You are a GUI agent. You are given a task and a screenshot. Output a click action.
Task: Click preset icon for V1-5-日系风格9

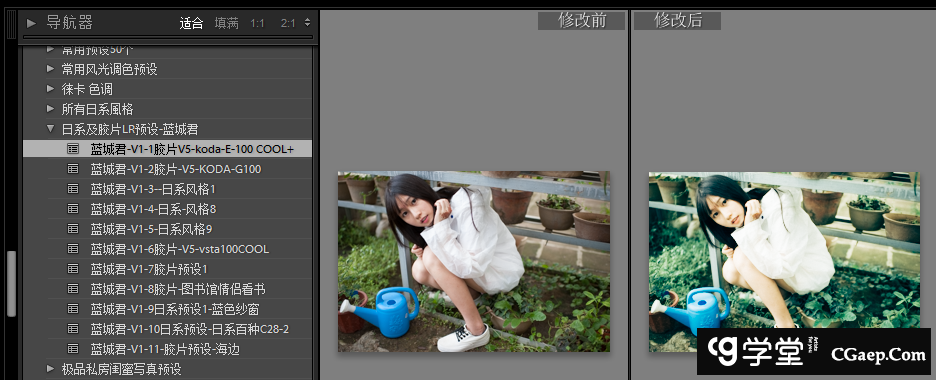(73, 229)
